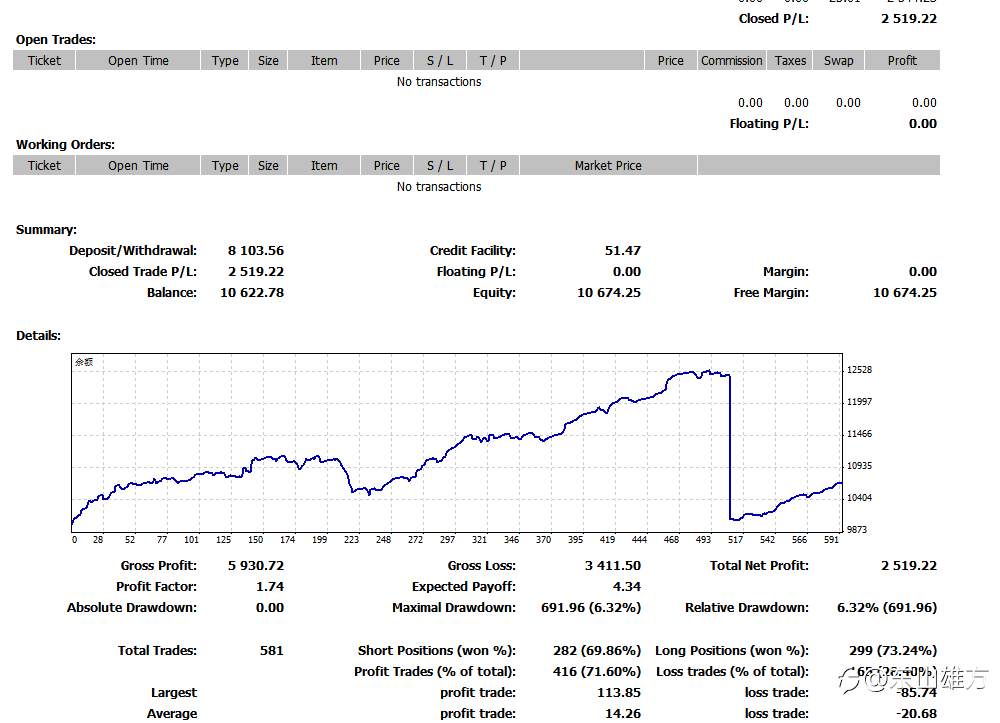Select the Balance value 10 622.78
1000x723 pixels.
[252, 293]
